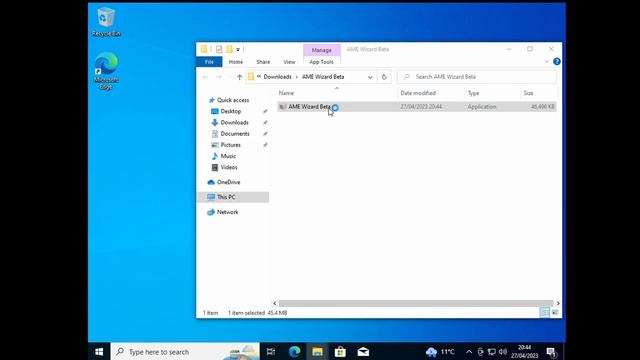Click the Downloads breadcrumb in address bar
This screenshot has width=640, height=360.
pyautogui.click(x=277, y=77)
